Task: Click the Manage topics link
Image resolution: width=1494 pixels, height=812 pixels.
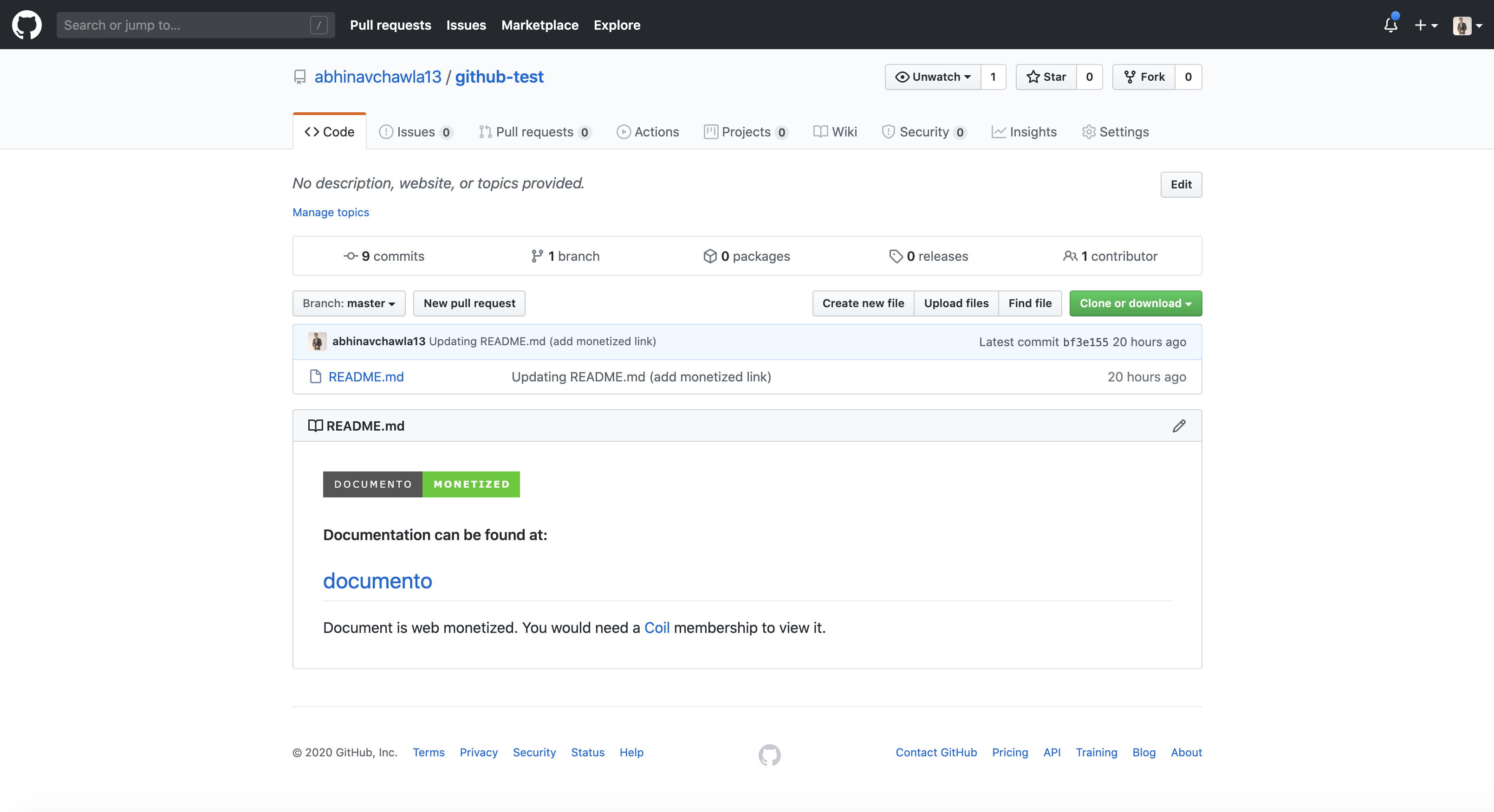Action: (331, 212)
